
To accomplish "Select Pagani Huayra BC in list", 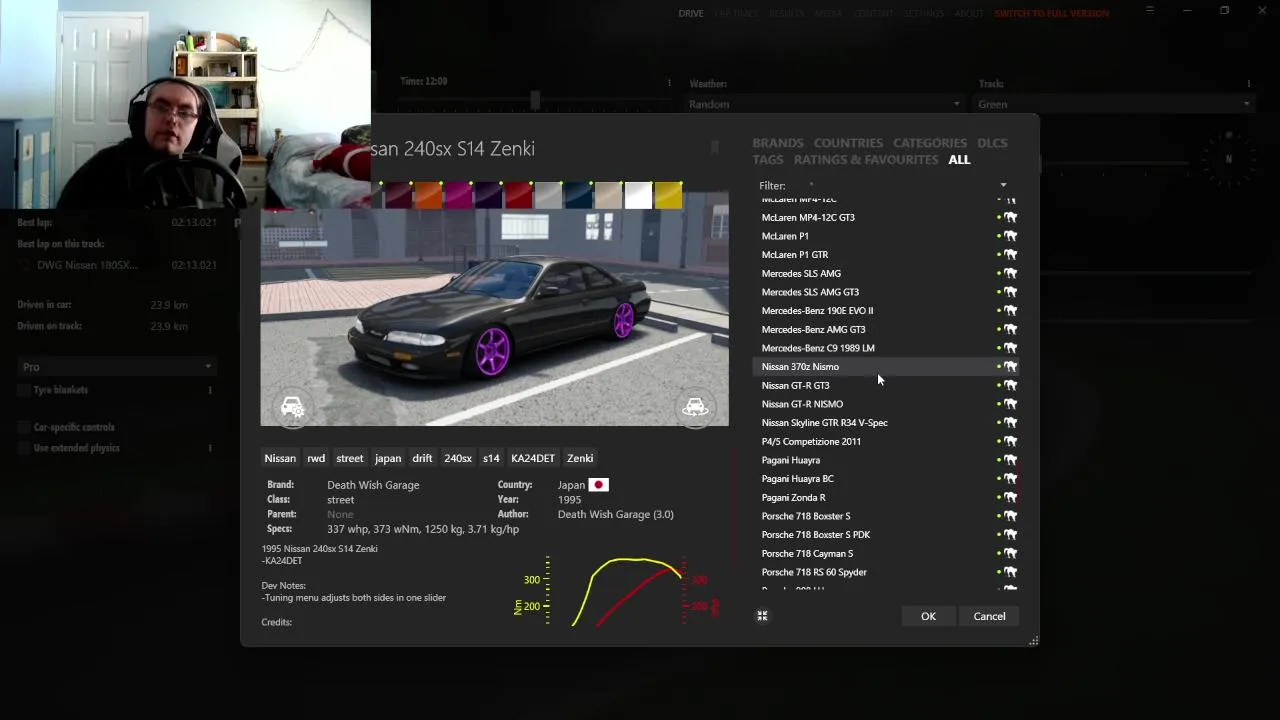I will coord(886,479).
